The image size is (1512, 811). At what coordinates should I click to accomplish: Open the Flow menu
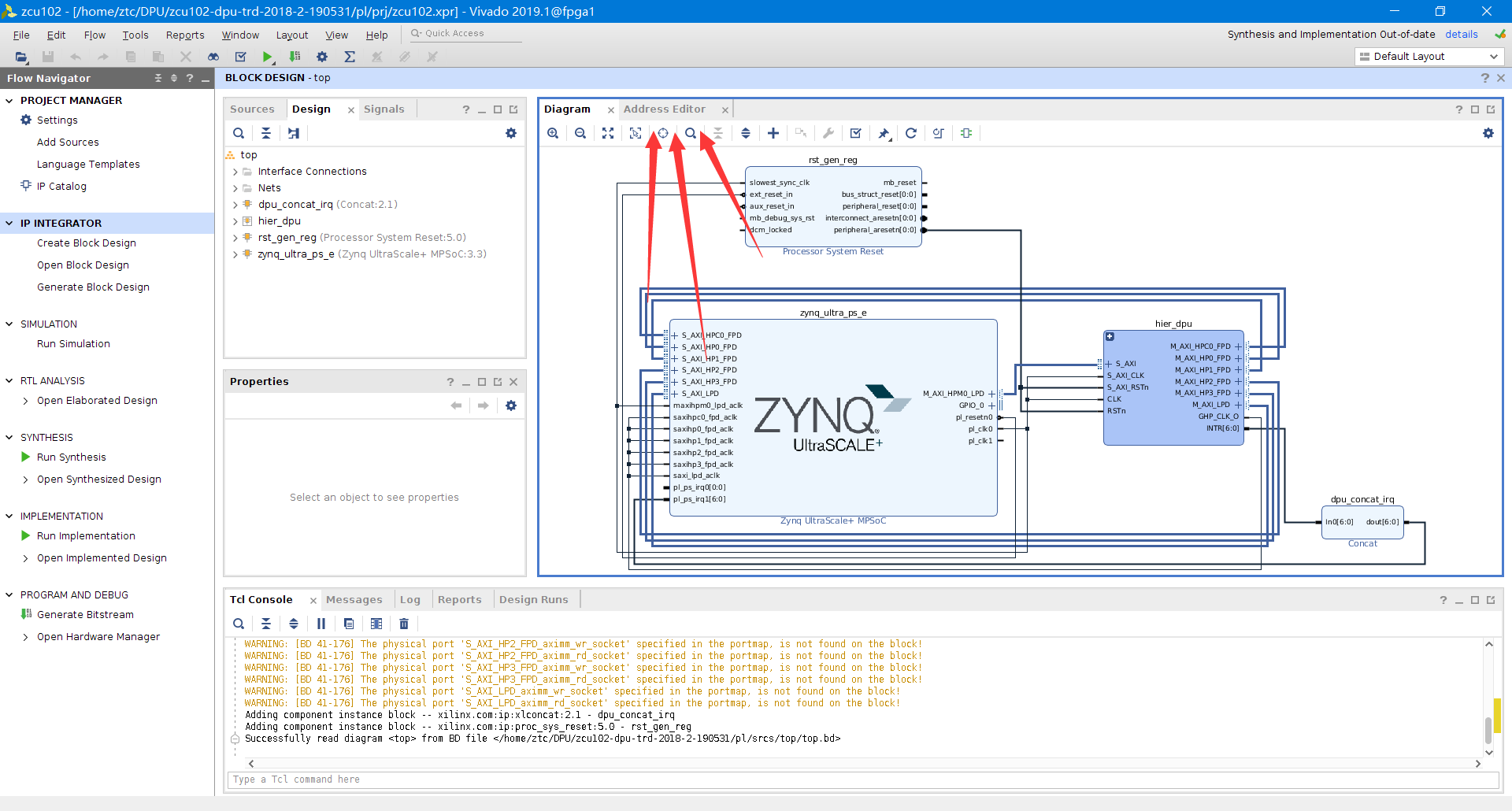(94, 35)
